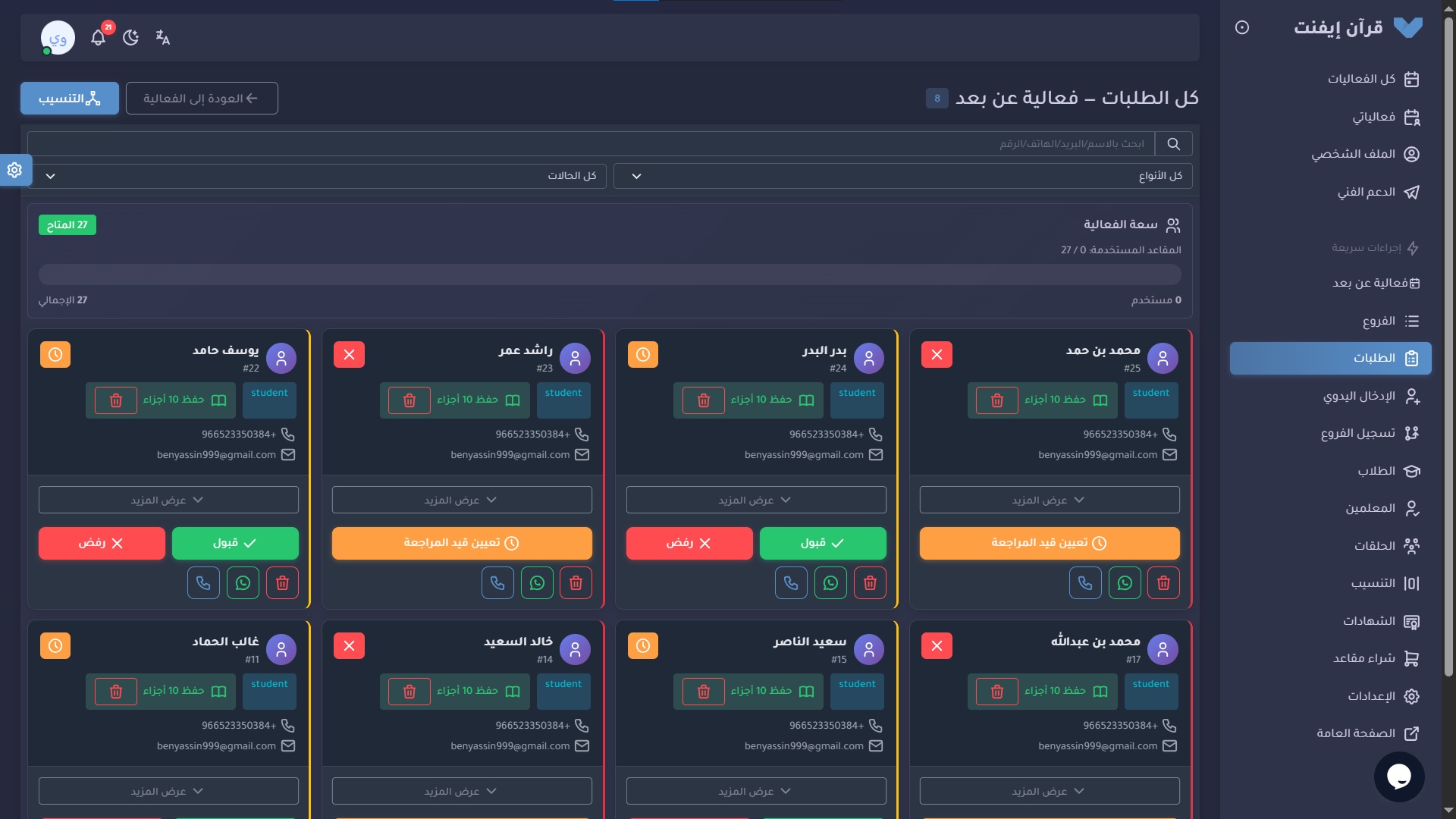Open notifications bell icon
Viewport: 1456px width, 819px height.
pos(99,37)
